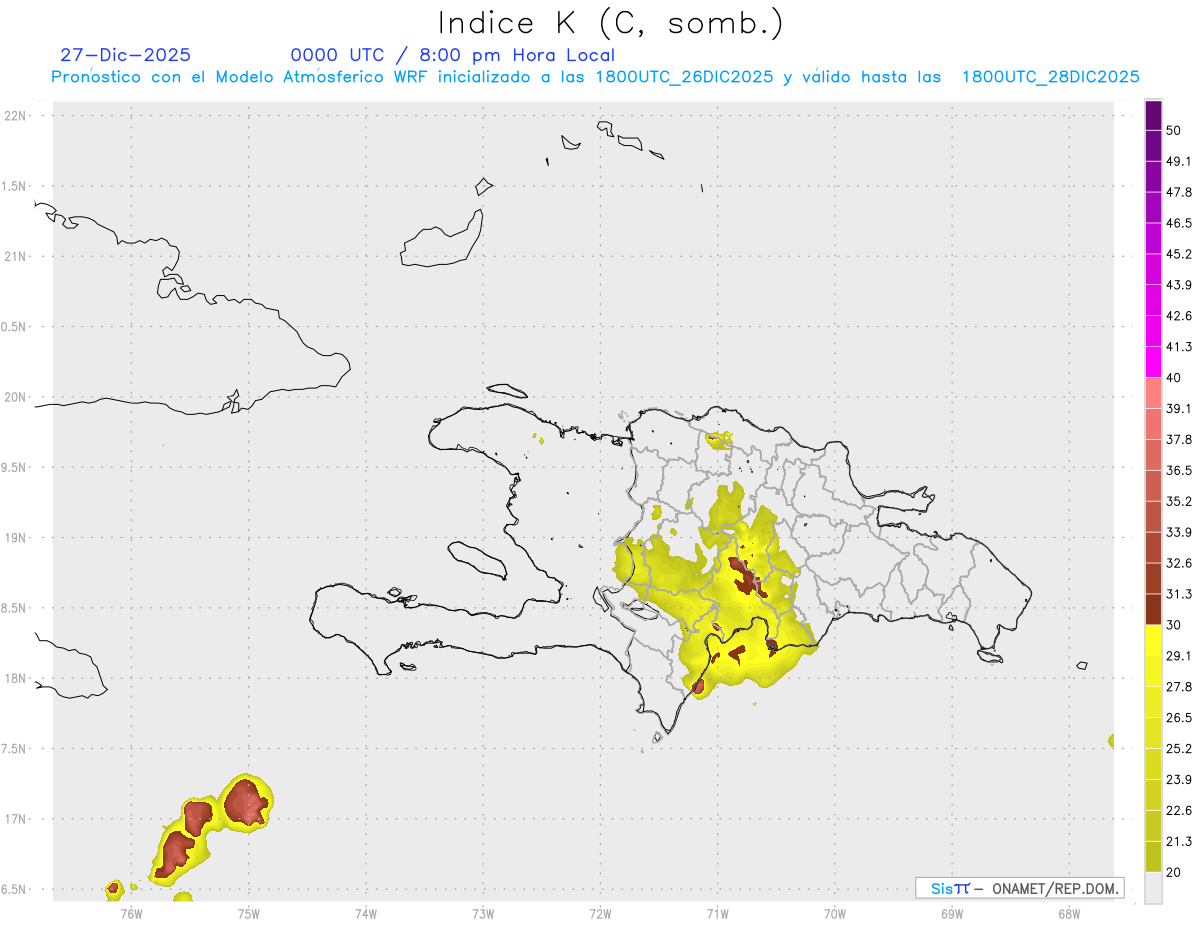The image size is (1200, 927).
Task: Click the 19N latitude label
Action: 15,537
